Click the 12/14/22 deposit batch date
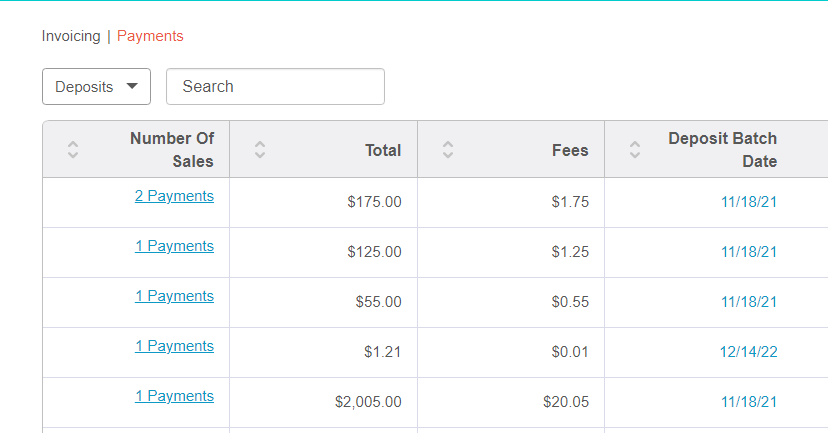The height and width of the screenshot is (433, 828). coord(748,352)
